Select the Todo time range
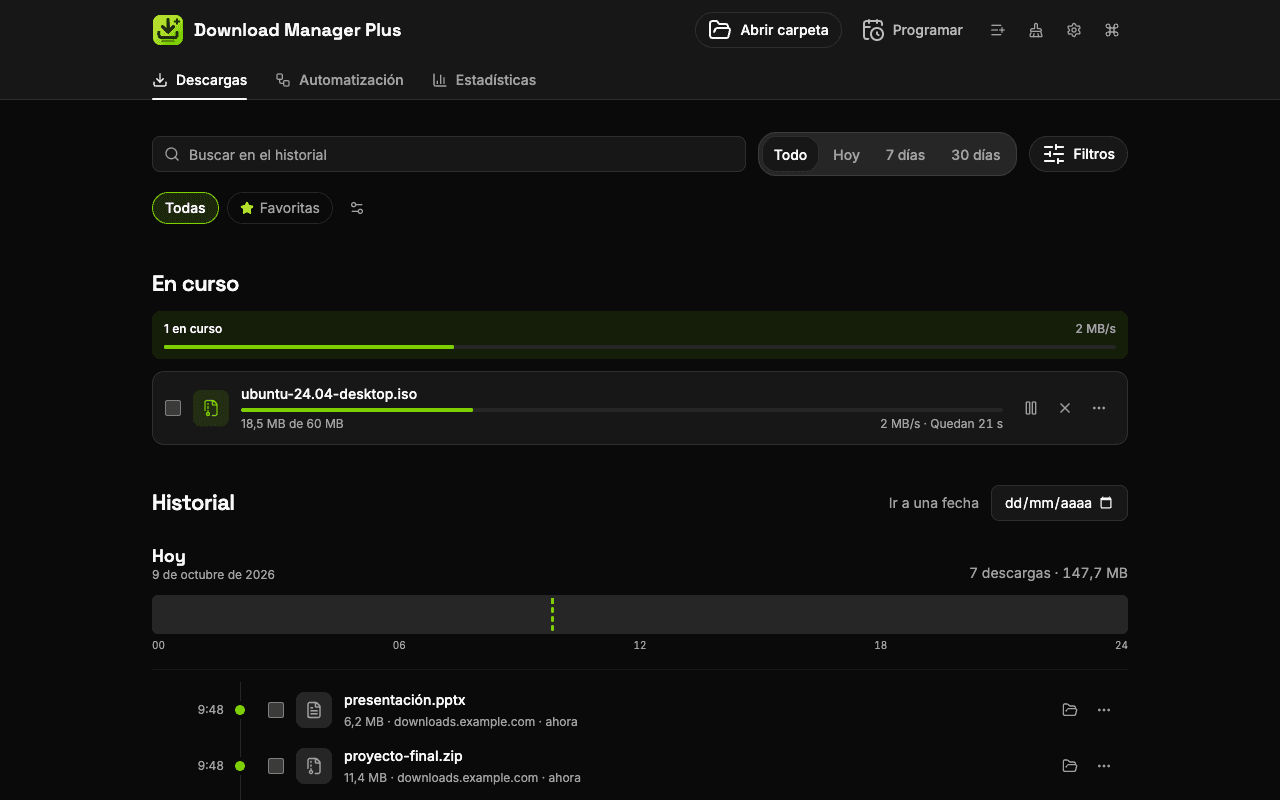The image size is (1280, 800). (790, 155)
